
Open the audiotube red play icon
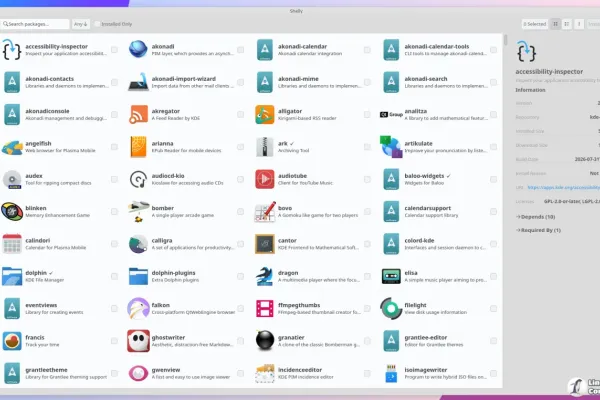[265, 179]
